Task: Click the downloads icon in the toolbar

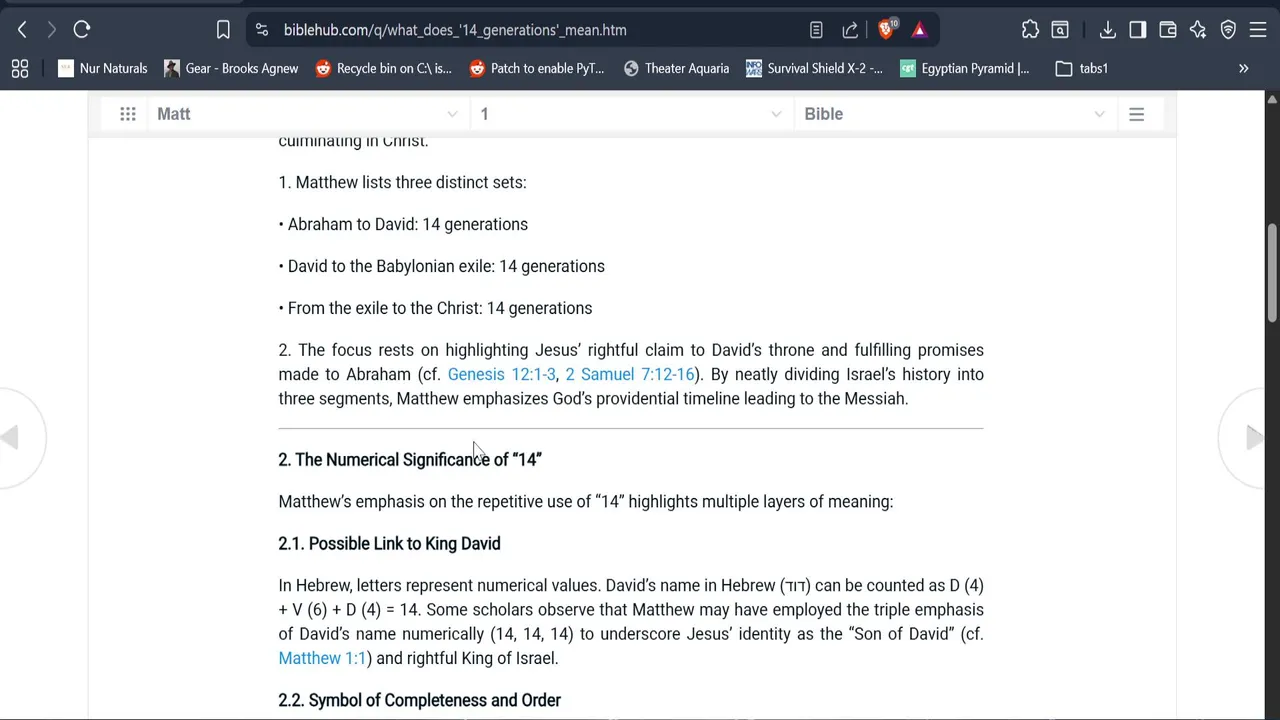Action: tap(1107, 30)
